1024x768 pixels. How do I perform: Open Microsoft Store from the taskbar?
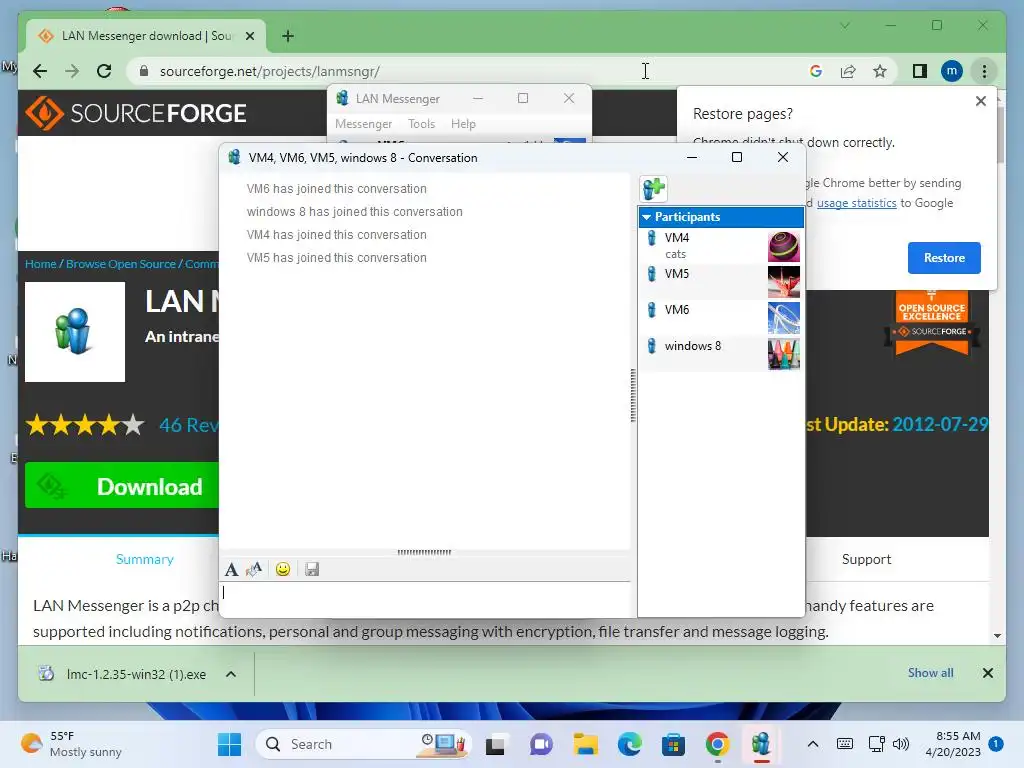coord(673,744)
